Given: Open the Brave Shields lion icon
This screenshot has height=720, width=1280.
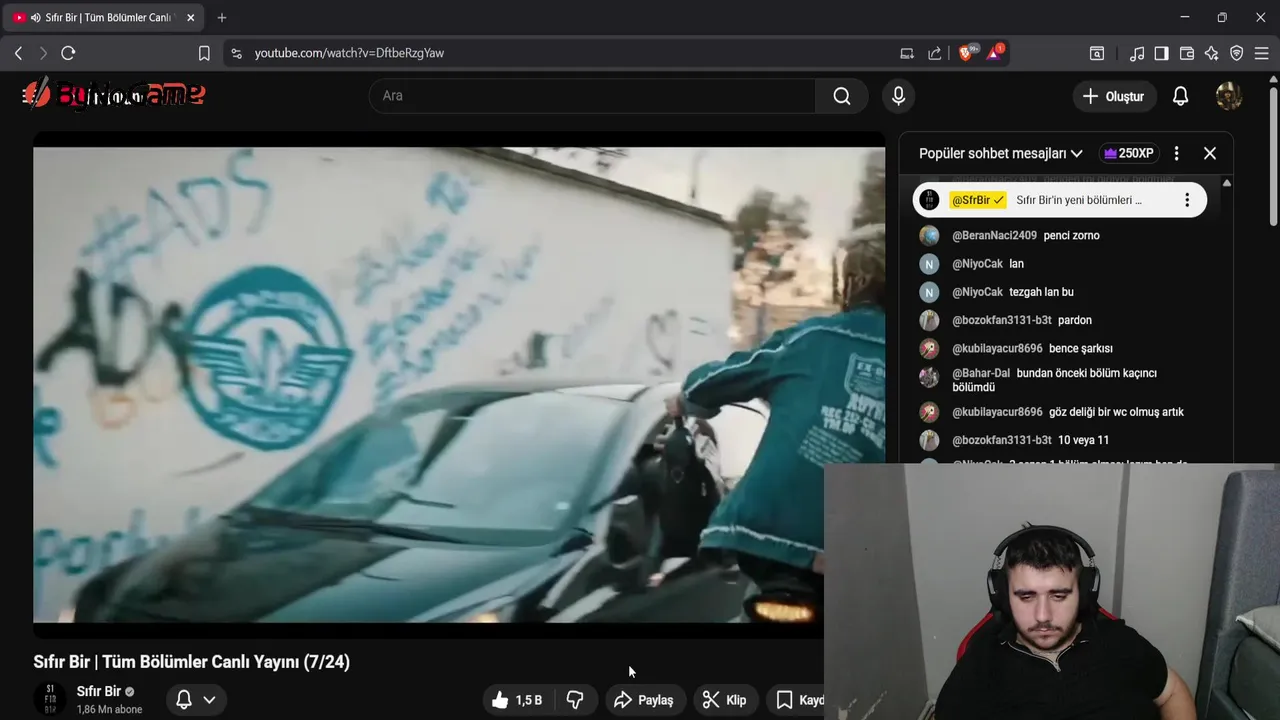Looking at the screenshot, I should (966, 53).
